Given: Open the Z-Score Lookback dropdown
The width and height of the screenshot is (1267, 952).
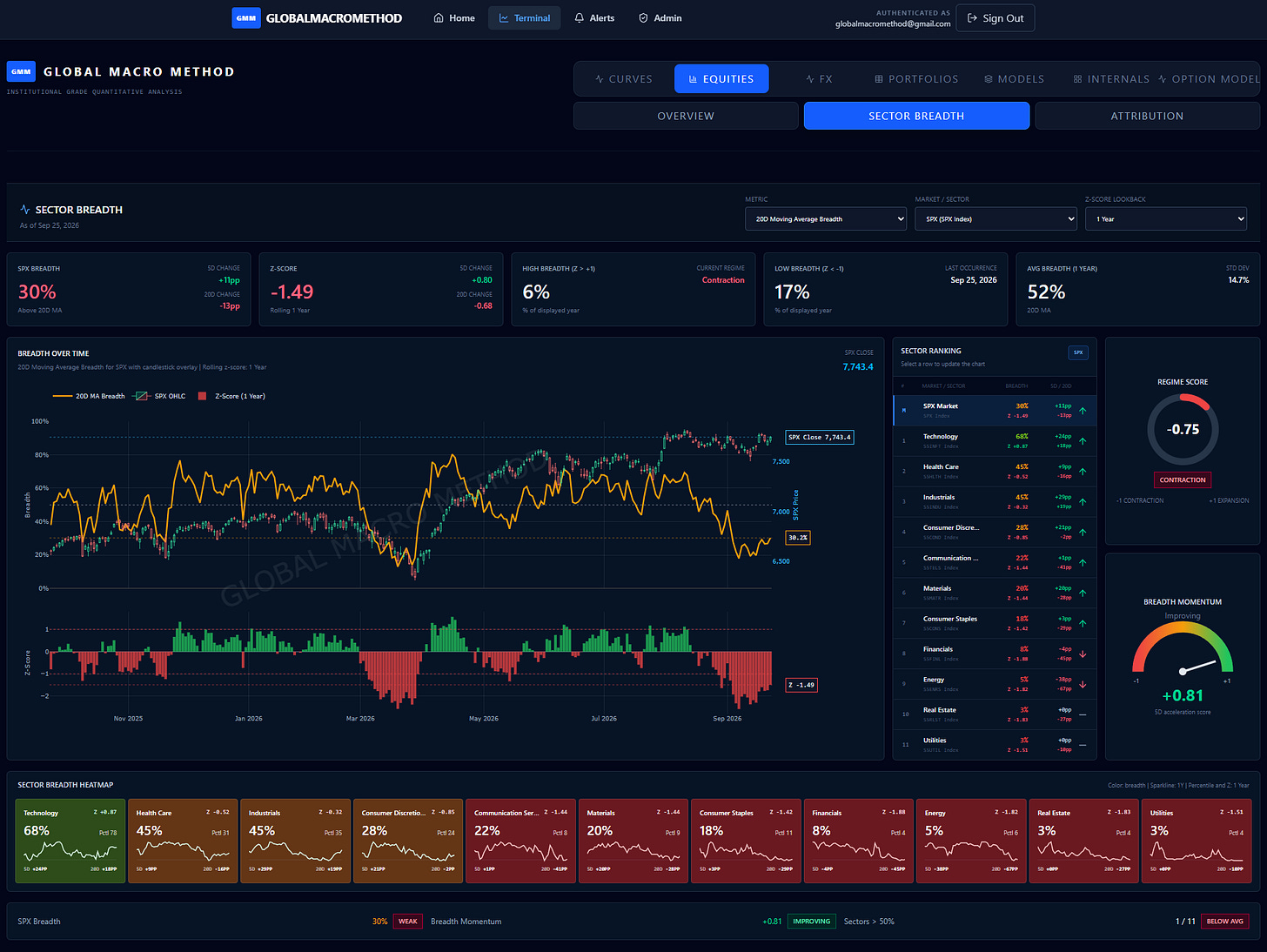Looking at the screenshot, I should point(1166,219).
